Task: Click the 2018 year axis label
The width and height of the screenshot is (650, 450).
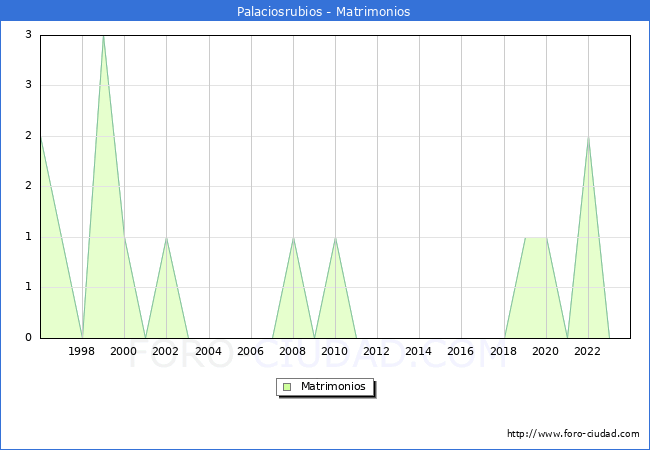Action: [x=503, y=351]
